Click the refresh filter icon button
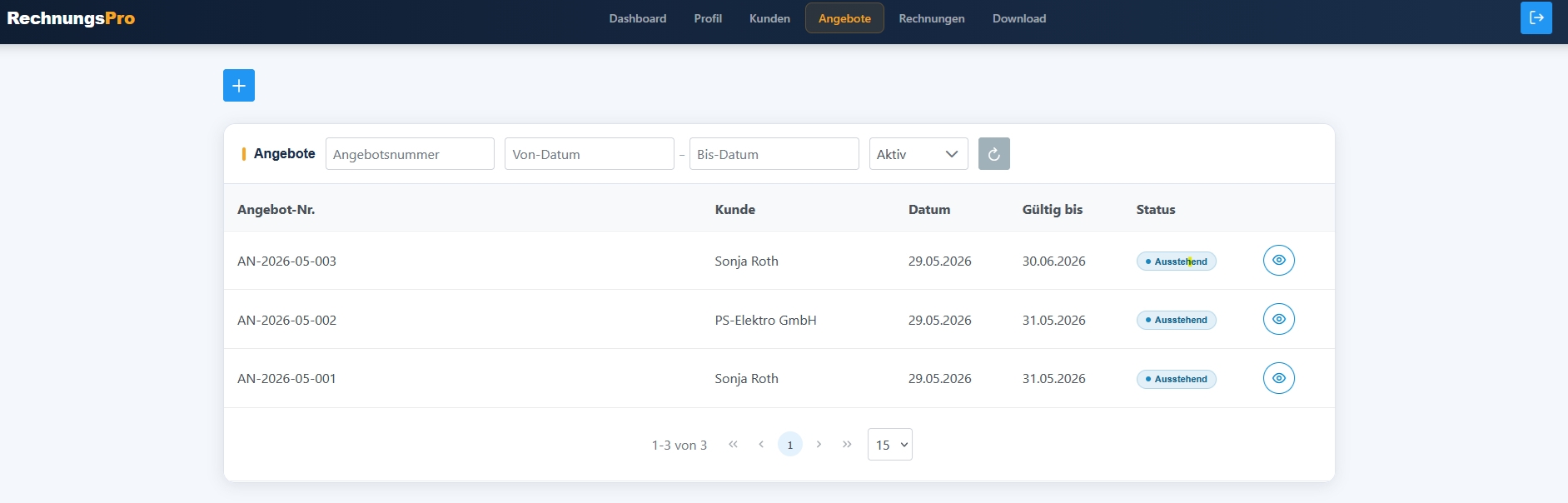 pos(994,154)
